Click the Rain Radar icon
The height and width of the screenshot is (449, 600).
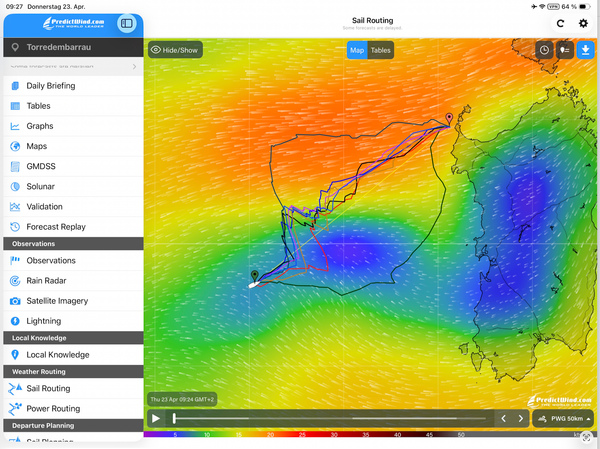coord(15,281)
